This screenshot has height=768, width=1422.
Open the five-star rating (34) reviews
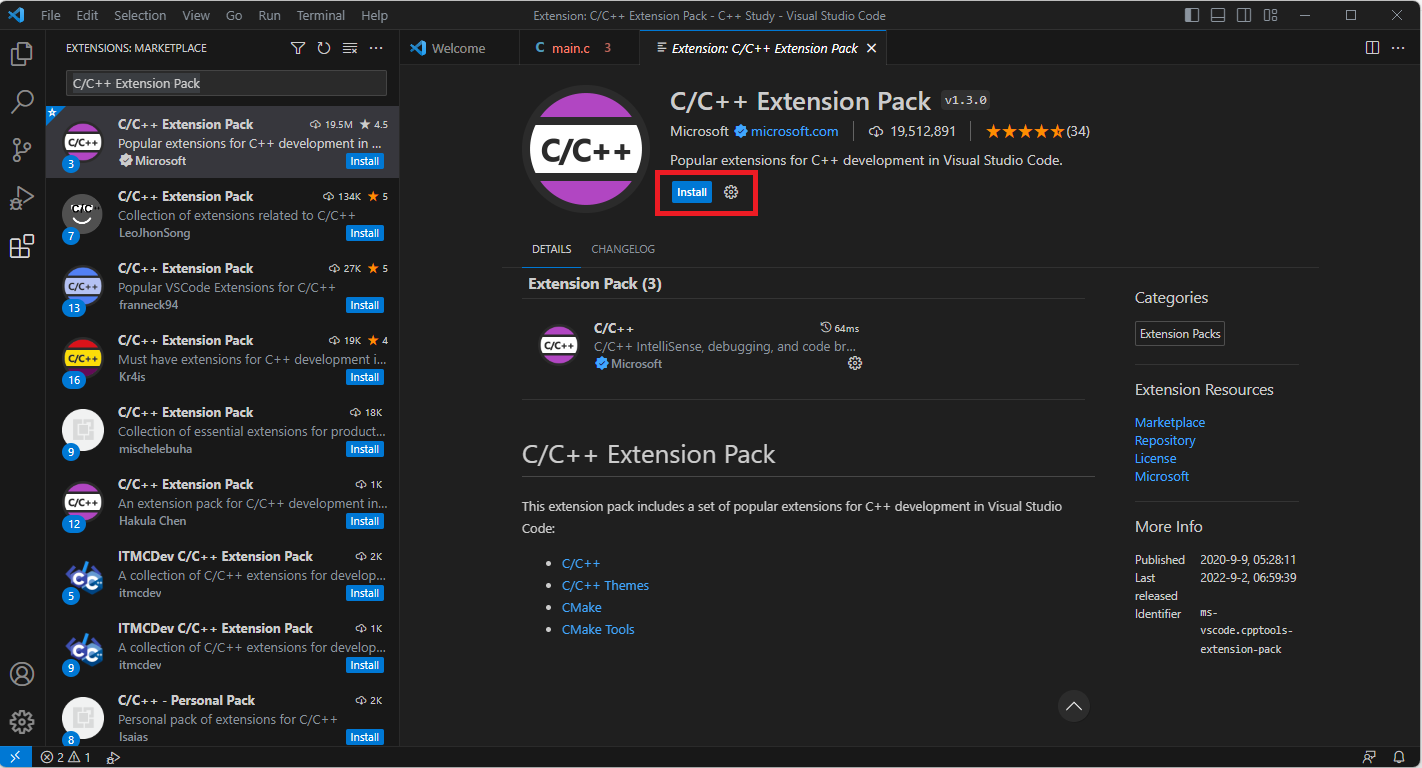click(1037, 131)
